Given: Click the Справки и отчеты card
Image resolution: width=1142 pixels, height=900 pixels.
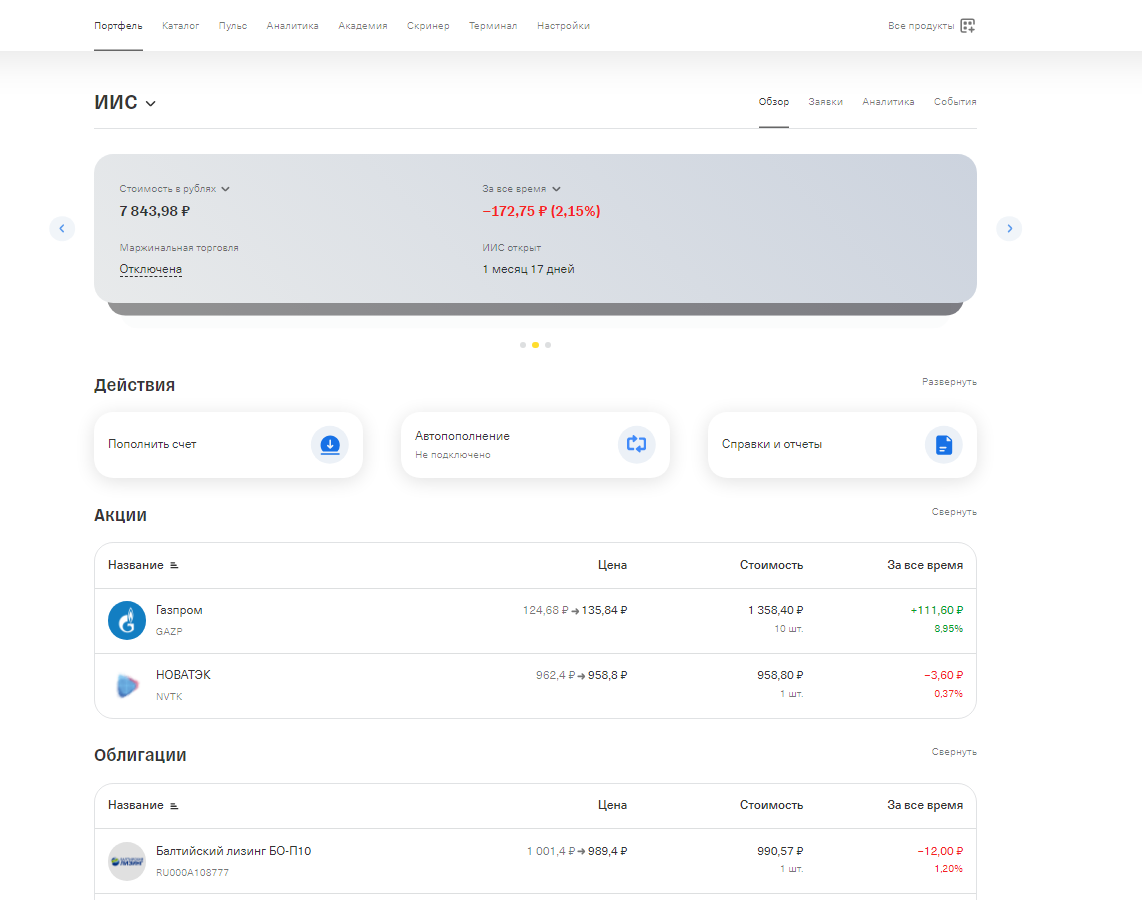Looking at the screenshot, I should click(x=842, y=445).
